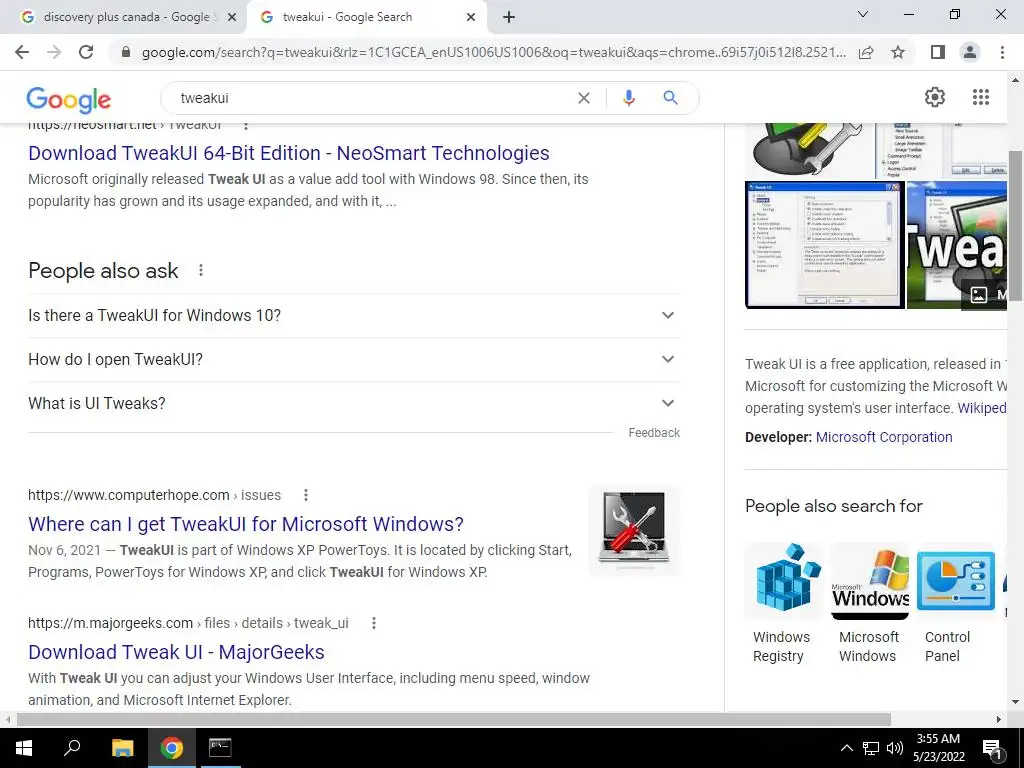Open Google apps grid
Image resolution: width=1024 pixels, height=768 pixels.
click(x=981, y=97)
